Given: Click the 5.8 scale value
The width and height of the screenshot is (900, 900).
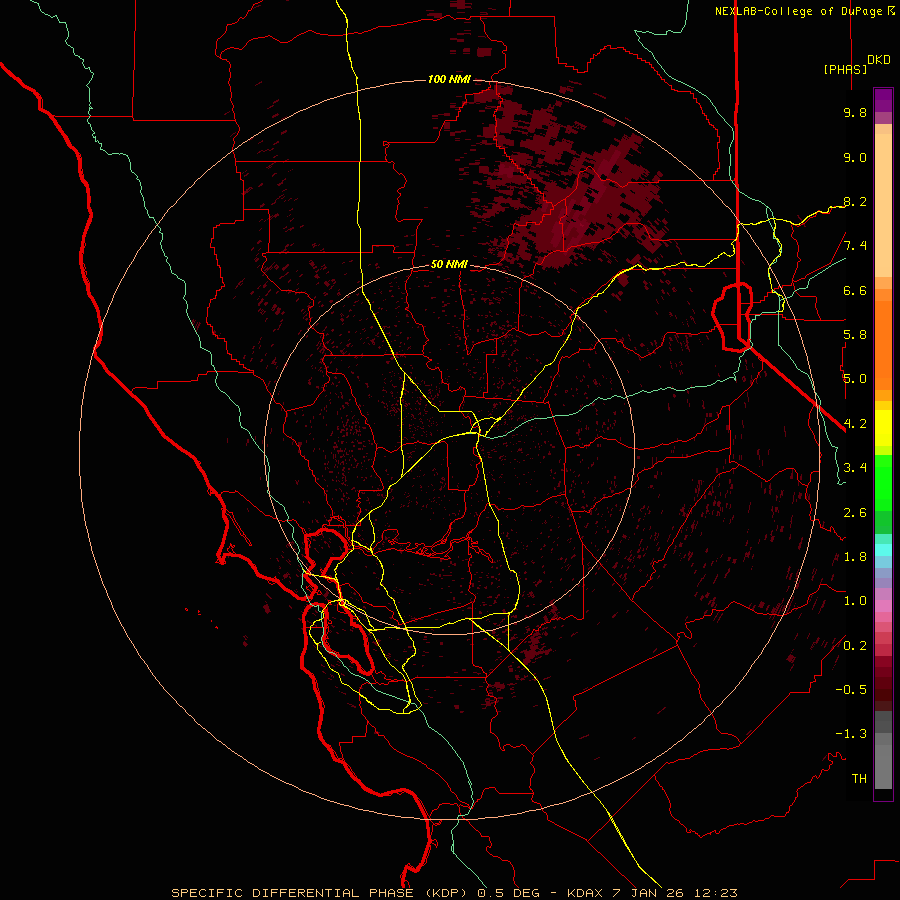Looking at the screenshot, I should 855,335.
